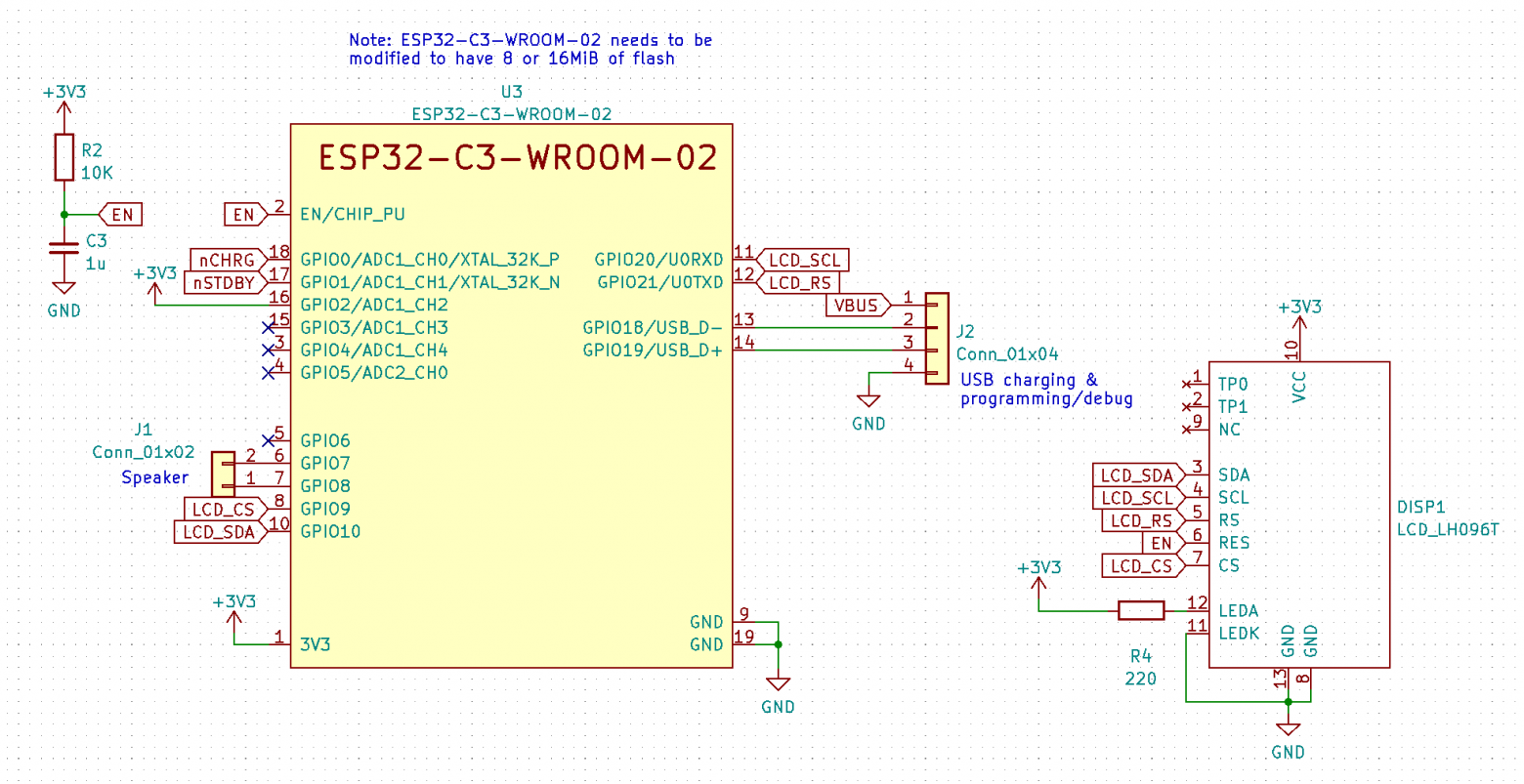Select the LCD_SDA label near the SDA pin
Screen dimensions: 1524x784
coord(1135,475)
